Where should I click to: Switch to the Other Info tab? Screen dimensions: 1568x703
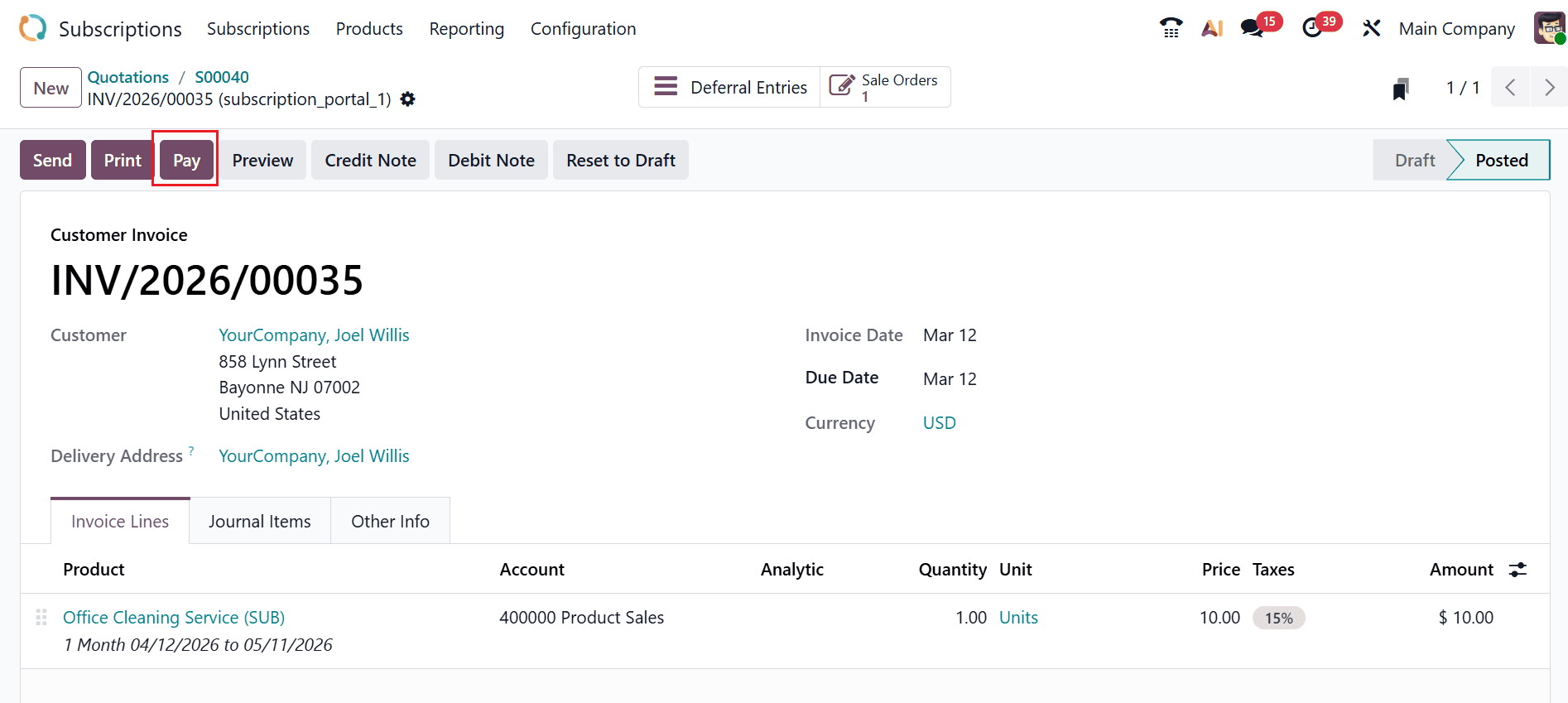tap(390, 522)
